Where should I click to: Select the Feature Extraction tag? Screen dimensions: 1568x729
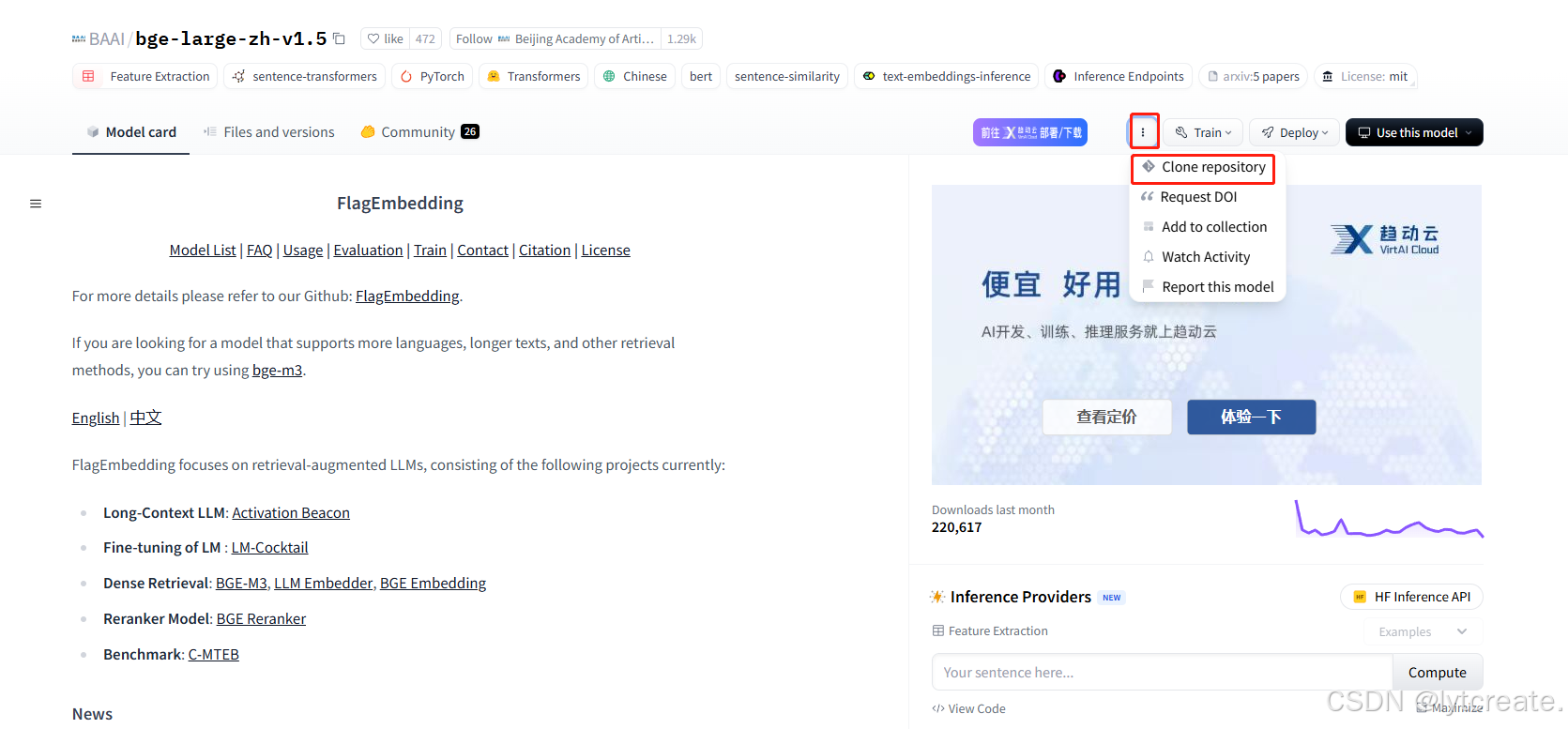point(145,76)
